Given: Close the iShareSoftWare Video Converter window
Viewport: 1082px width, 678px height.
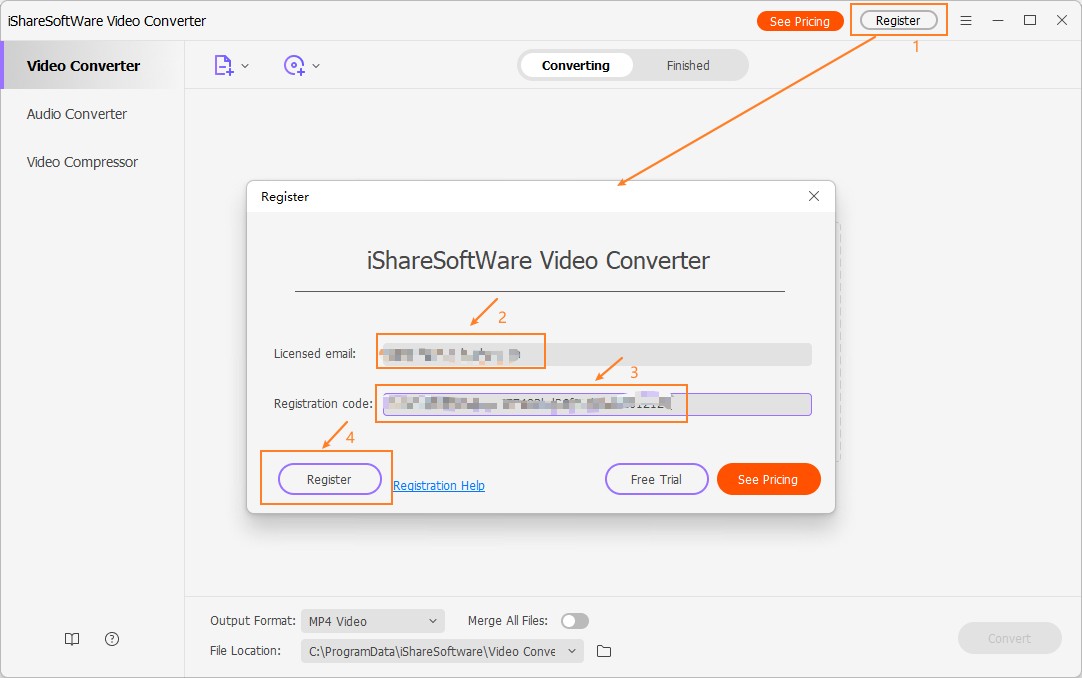Looking at the screenshot, I should point(1062,21).
